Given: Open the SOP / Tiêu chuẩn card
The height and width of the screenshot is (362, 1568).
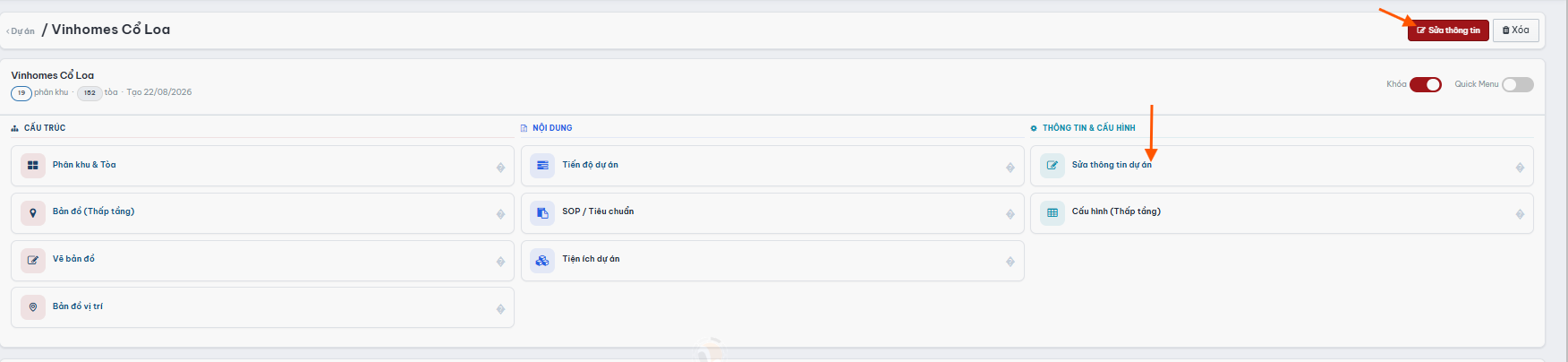Looking at the screenshot, I should click(772, 213).
